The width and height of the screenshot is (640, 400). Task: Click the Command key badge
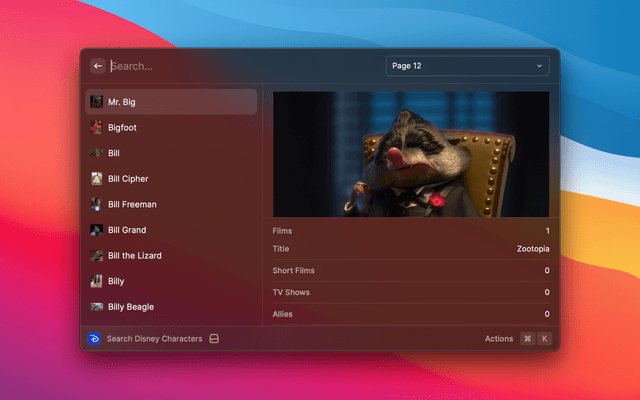pos(527,339)
